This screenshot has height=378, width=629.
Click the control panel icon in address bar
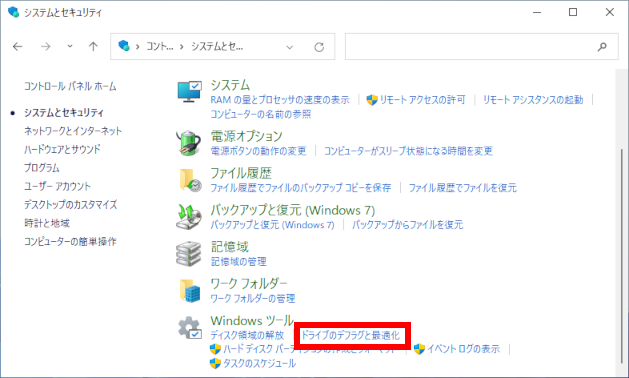pos(124,46)
